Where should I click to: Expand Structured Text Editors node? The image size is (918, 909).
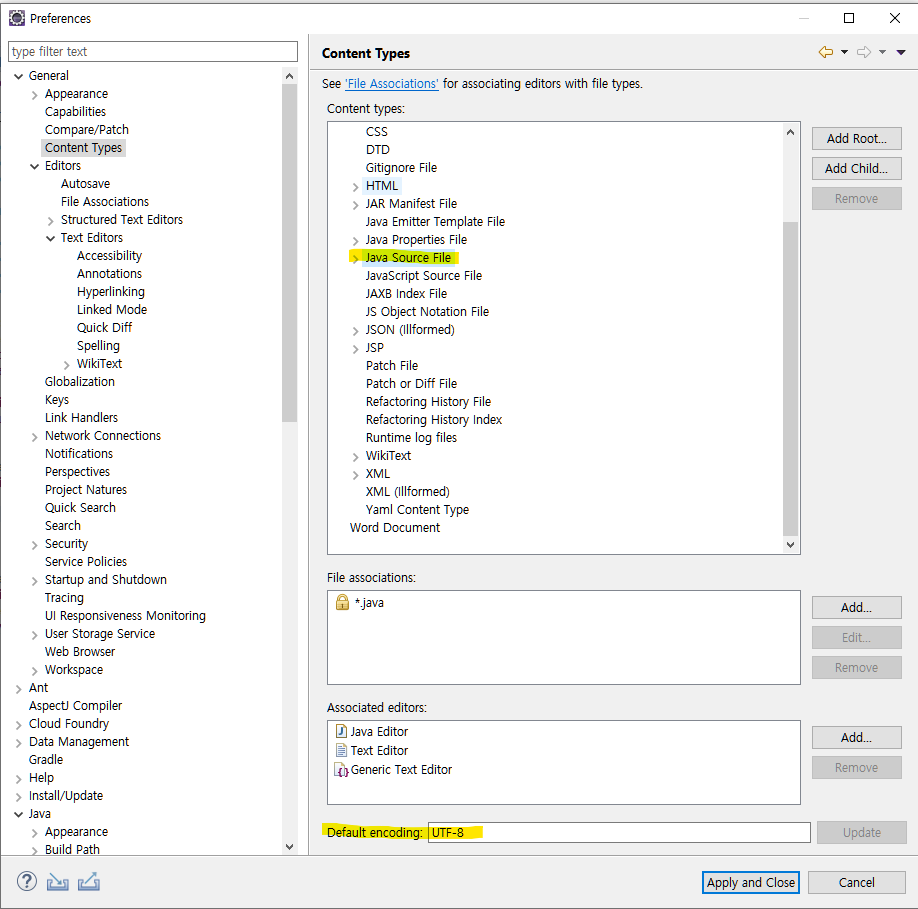50,221
